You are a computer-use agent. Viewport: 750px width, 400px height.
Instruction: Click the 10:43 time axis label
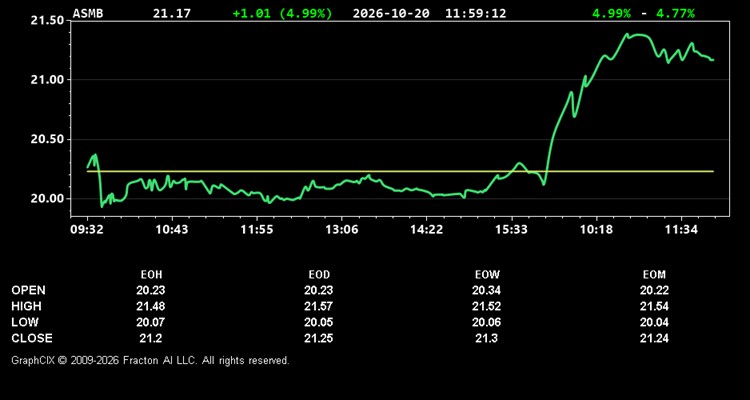[172, 230]
